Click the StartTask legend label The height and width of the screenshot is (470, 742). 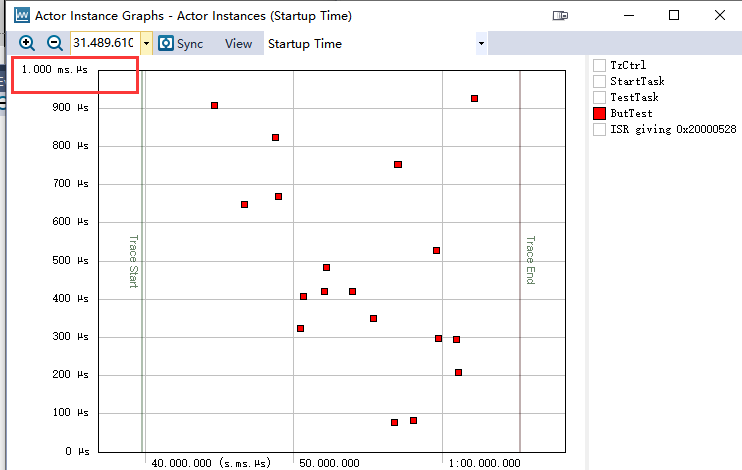(637, 81)
